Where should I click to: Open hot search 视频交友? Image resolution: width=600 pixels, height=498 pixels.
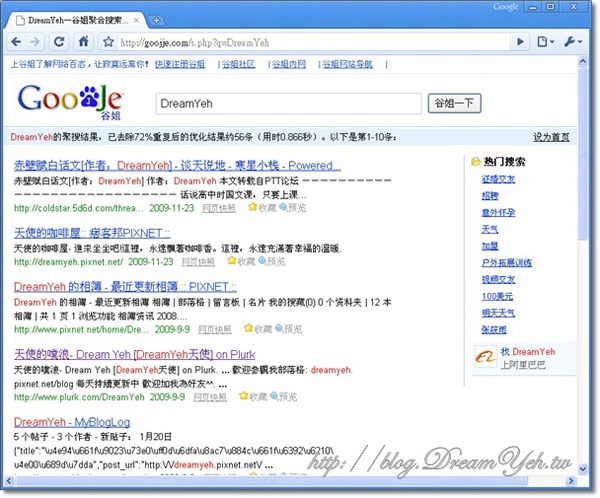(x=498, y=279)
